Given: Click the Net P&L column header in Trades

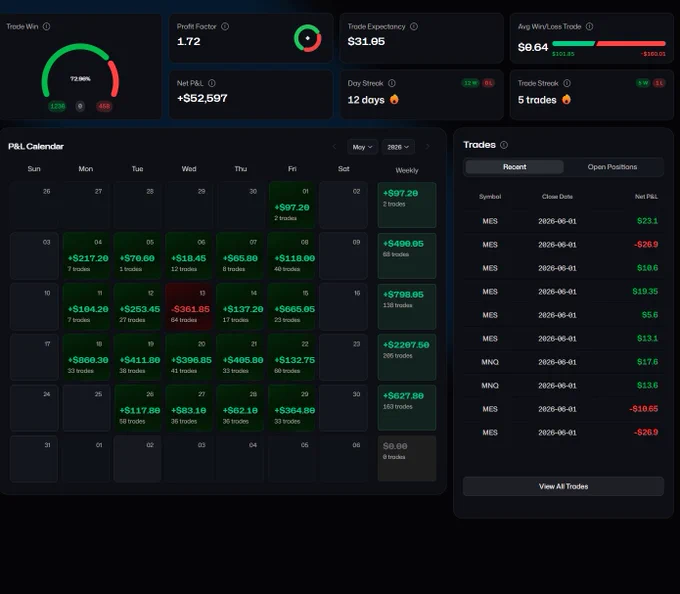Looking at the screenshot, I should (646, 197).
